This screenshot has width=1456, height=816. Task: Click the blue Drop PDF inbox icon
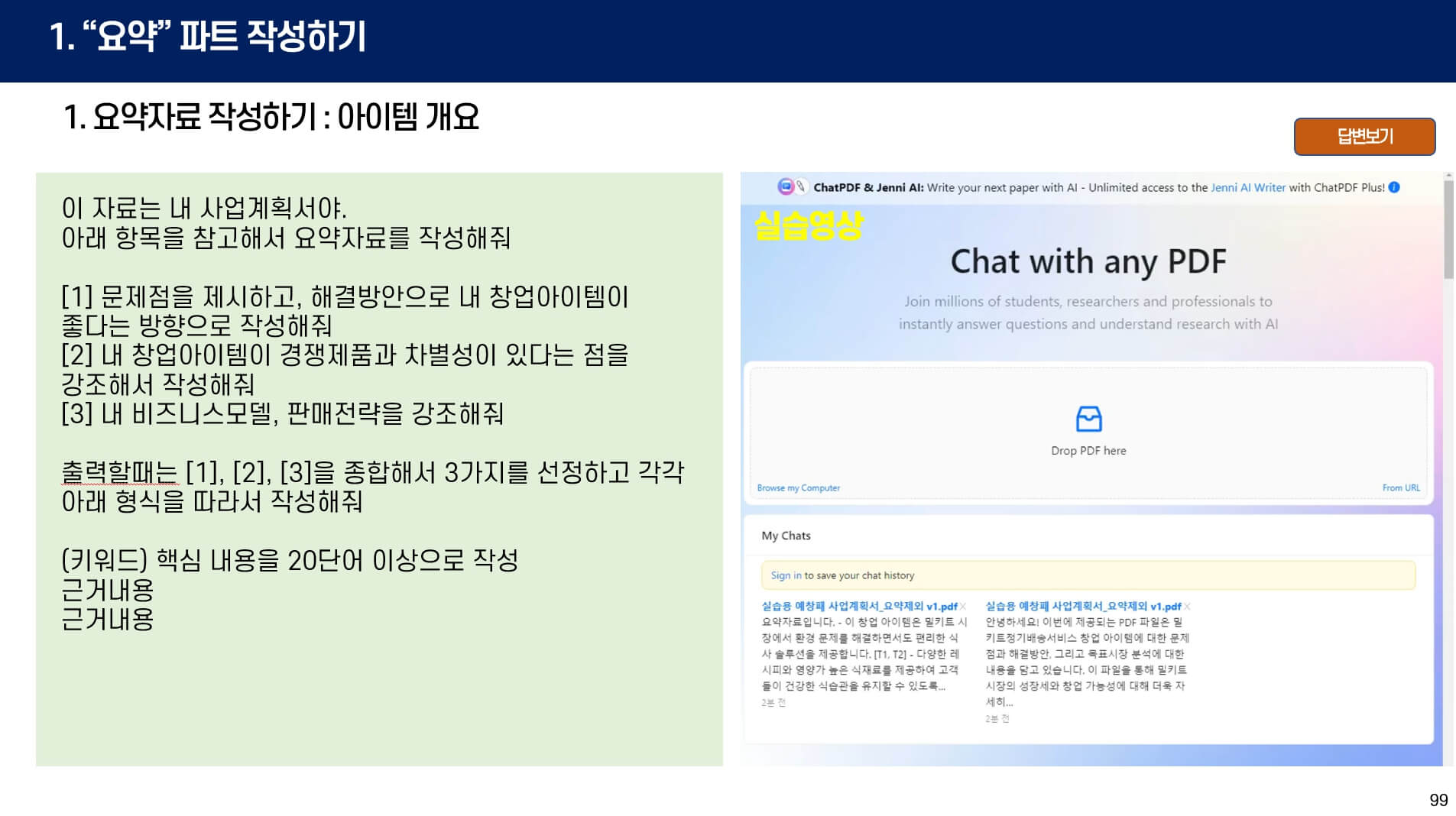1090,419
